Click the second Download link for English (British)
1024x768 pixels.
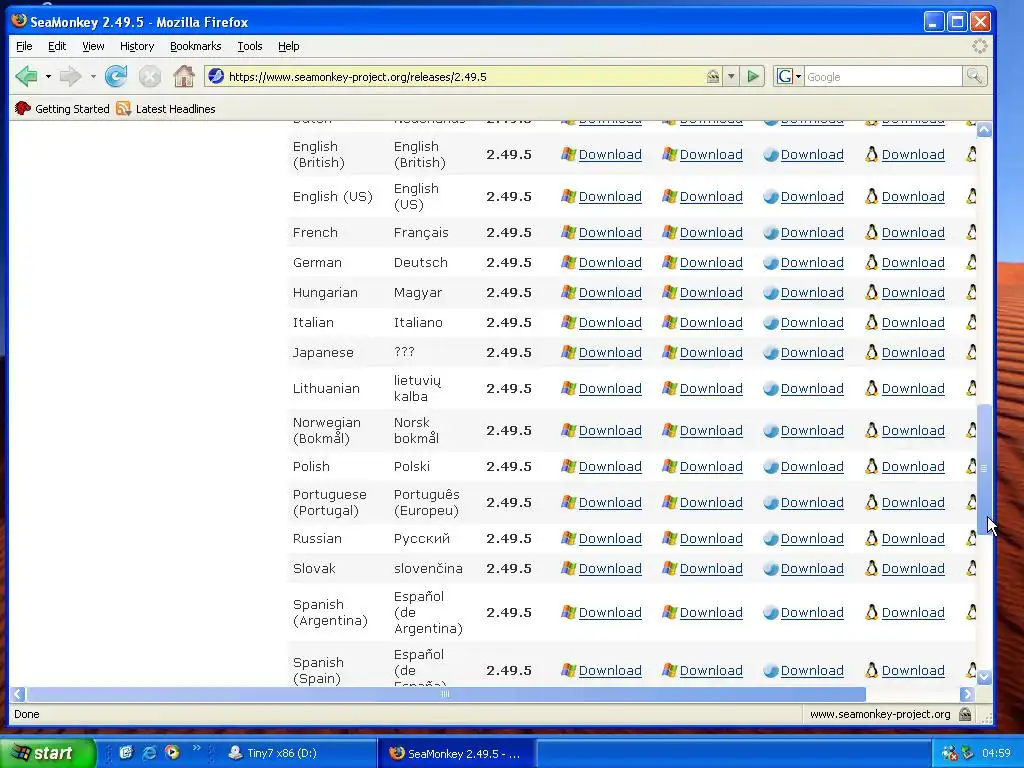(x=711, y=154)
